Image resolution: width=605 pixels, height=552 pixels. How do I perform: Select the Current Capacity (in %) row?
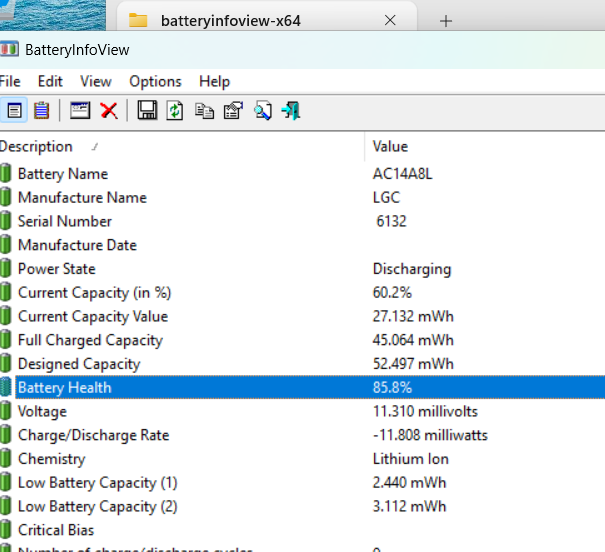pos(302,292)
